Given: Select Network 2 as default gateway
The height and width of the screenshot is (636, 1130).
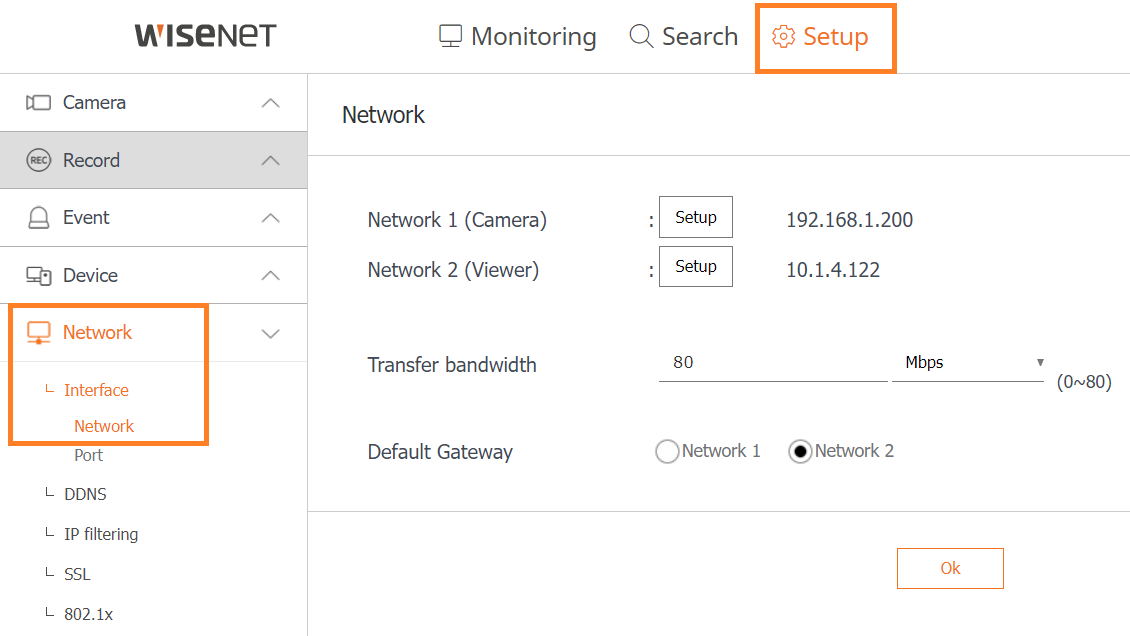Looking at the screenshot, I should [800, 452].
